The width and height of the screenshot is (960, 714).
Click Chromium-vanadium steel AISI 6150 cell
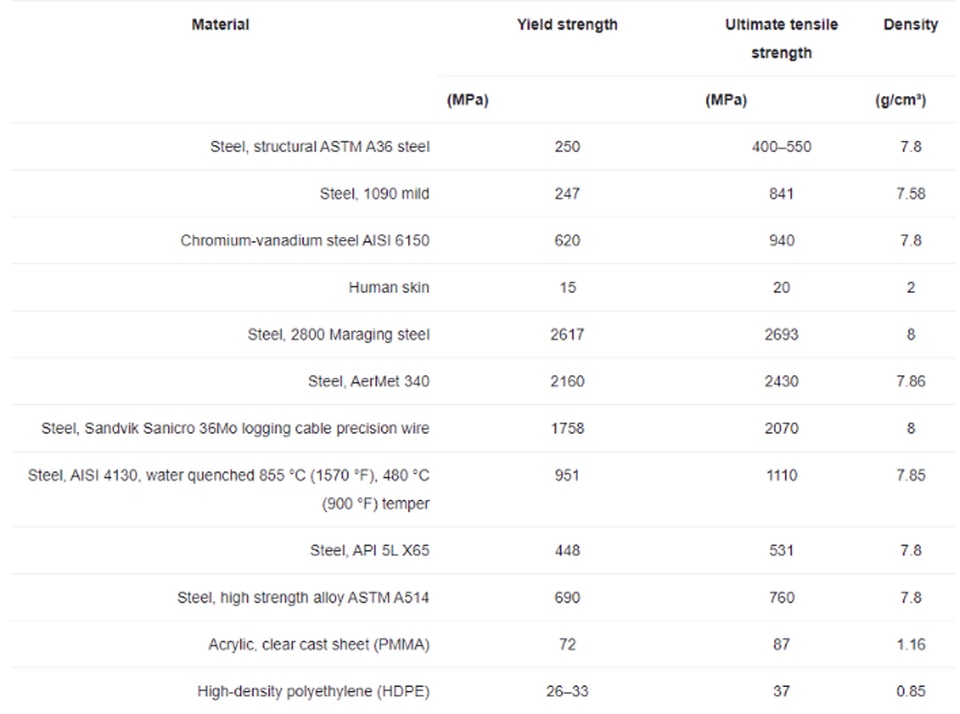[x=305, y=241]
